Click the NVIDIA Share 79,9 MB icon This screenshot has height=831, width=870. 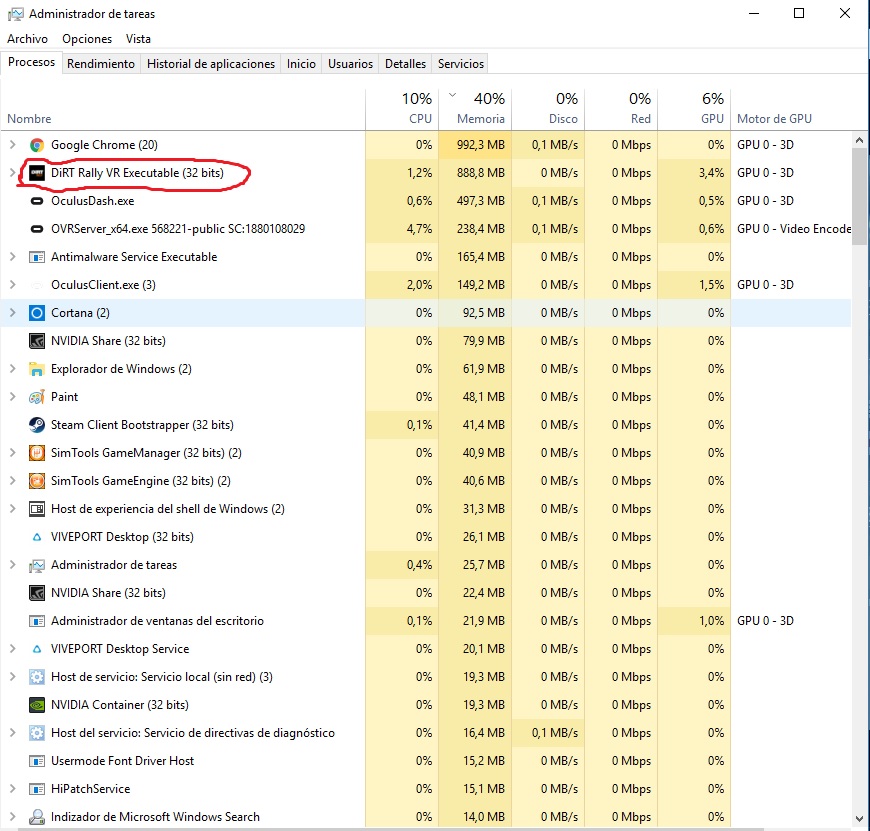coord(37,341)
